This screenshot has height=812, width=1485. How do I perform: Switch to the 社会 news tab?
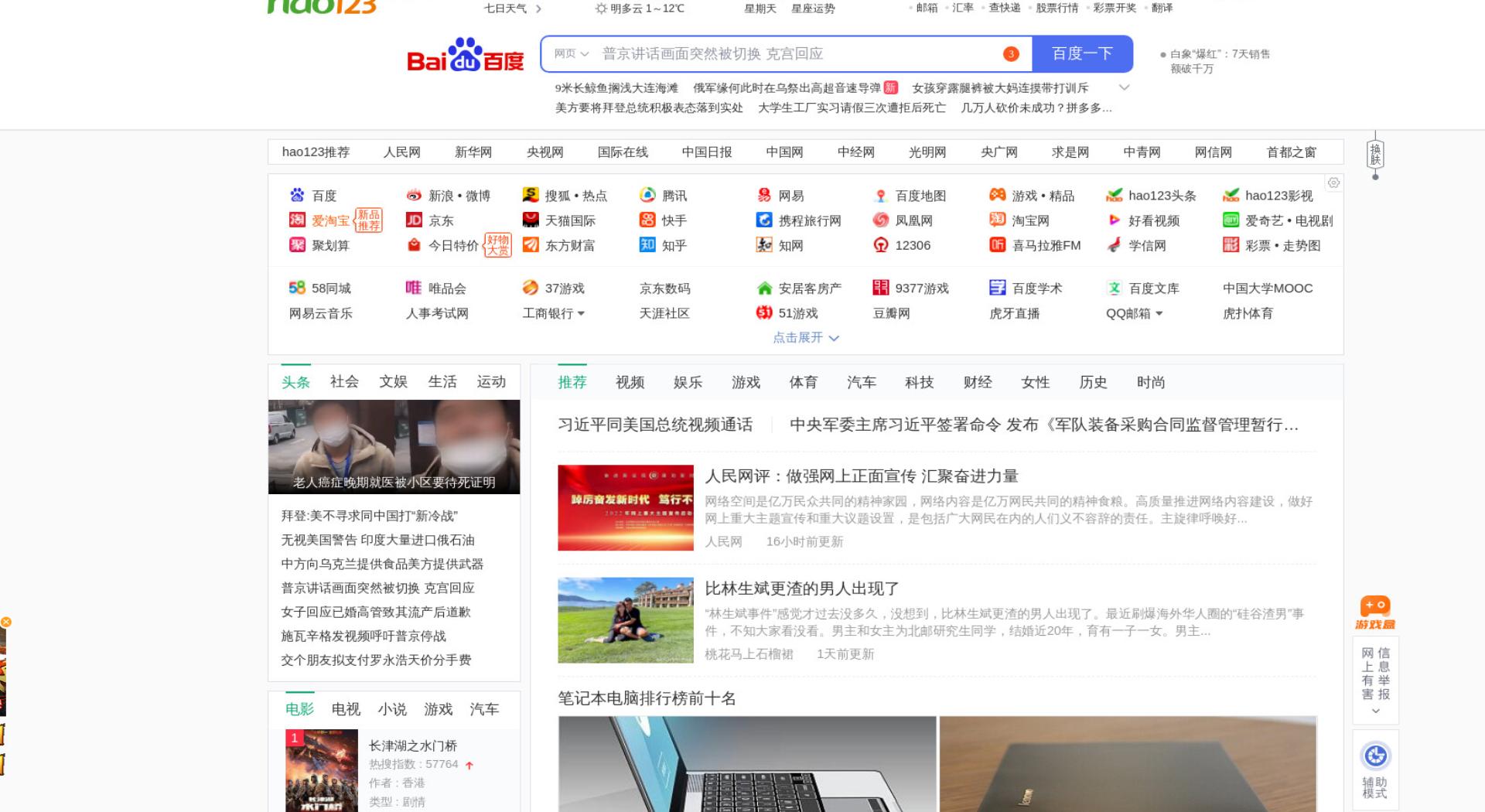click(344, 381)
